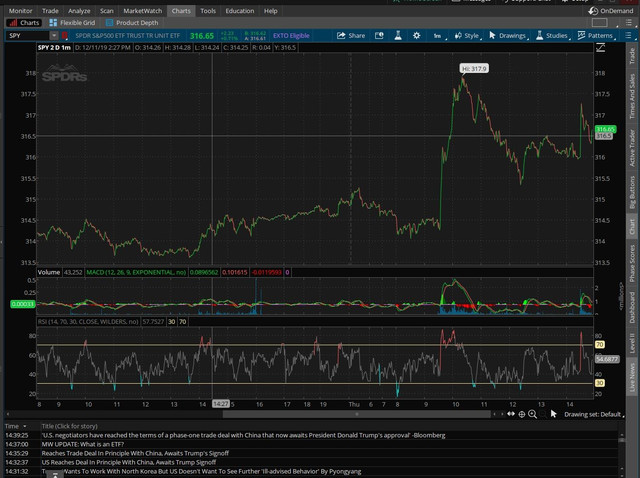This screenshot has width=640, height=478.
Task: Open Level II sidebar panel
Action: point(632,342)
